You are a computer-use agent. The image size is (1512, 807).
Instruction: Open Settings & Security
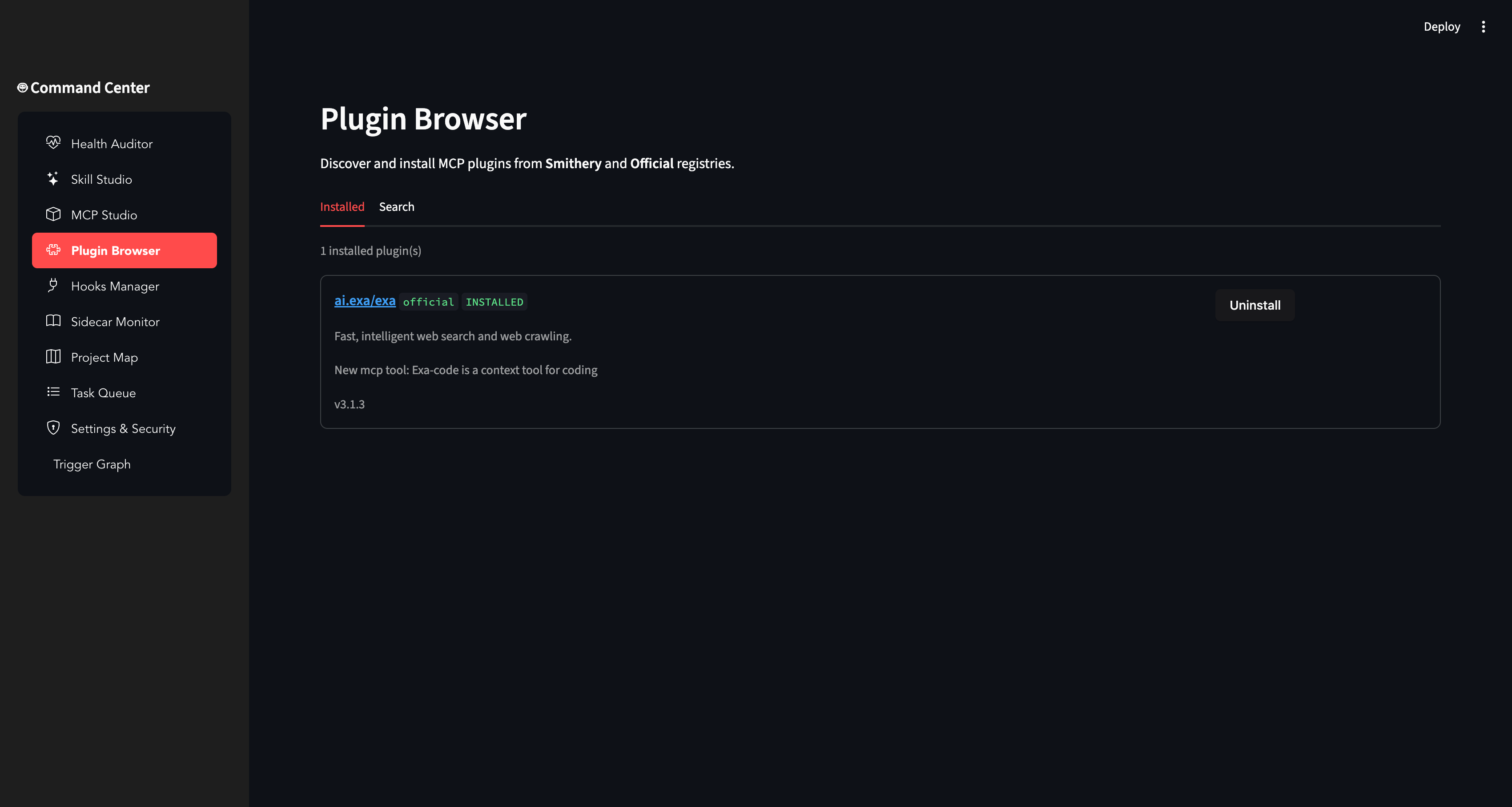tap(125, 429)
